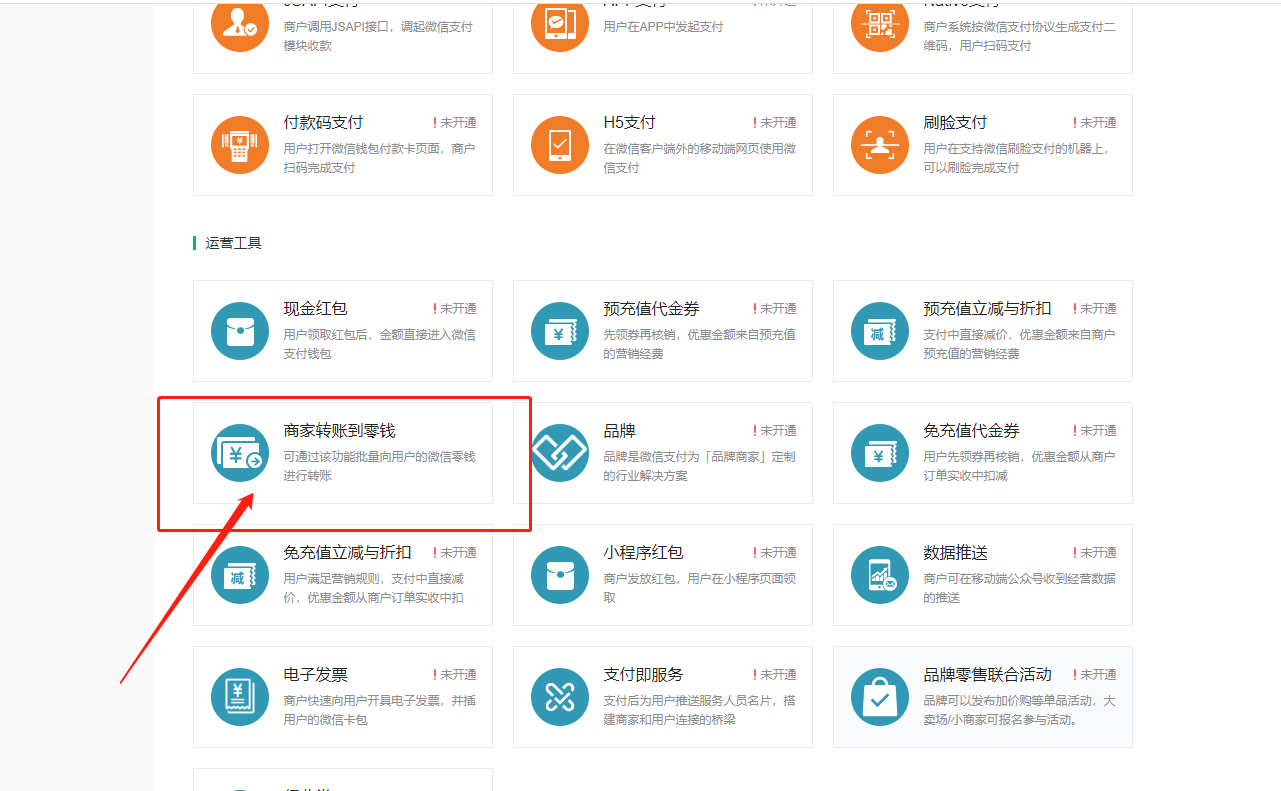Open the 品牌零售联合活动 product title
The image size is (1281, 791).
[x=987, y=675]
